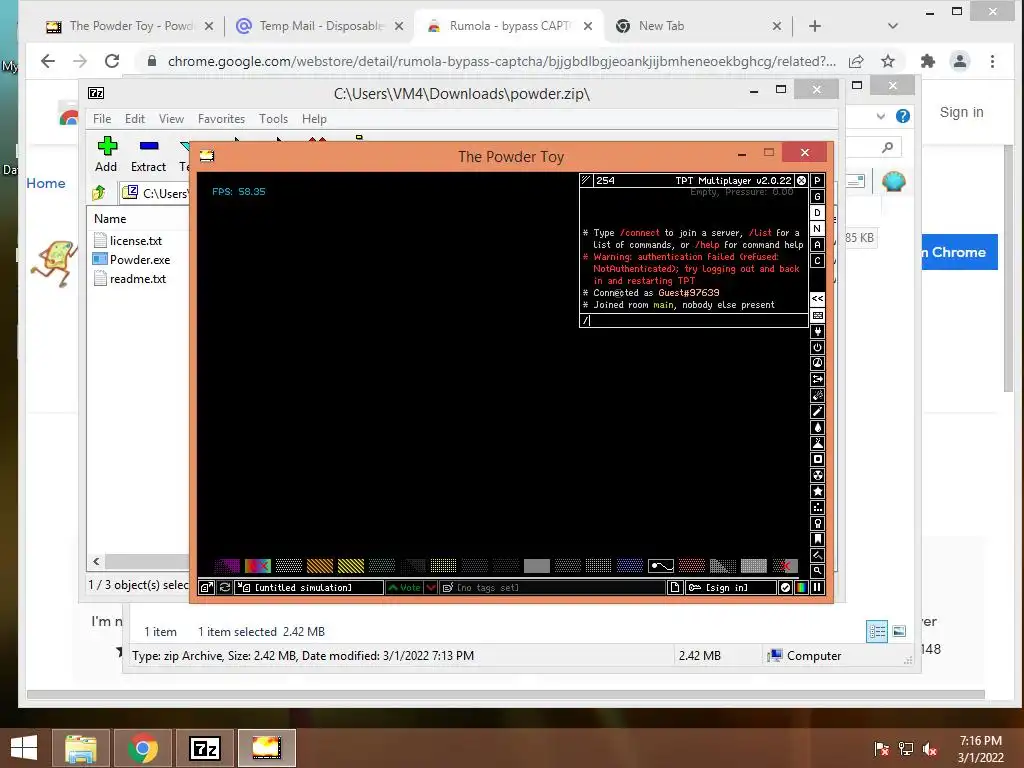
Task: Click the Add icon in 7-Zip
Action: point(106,155)
